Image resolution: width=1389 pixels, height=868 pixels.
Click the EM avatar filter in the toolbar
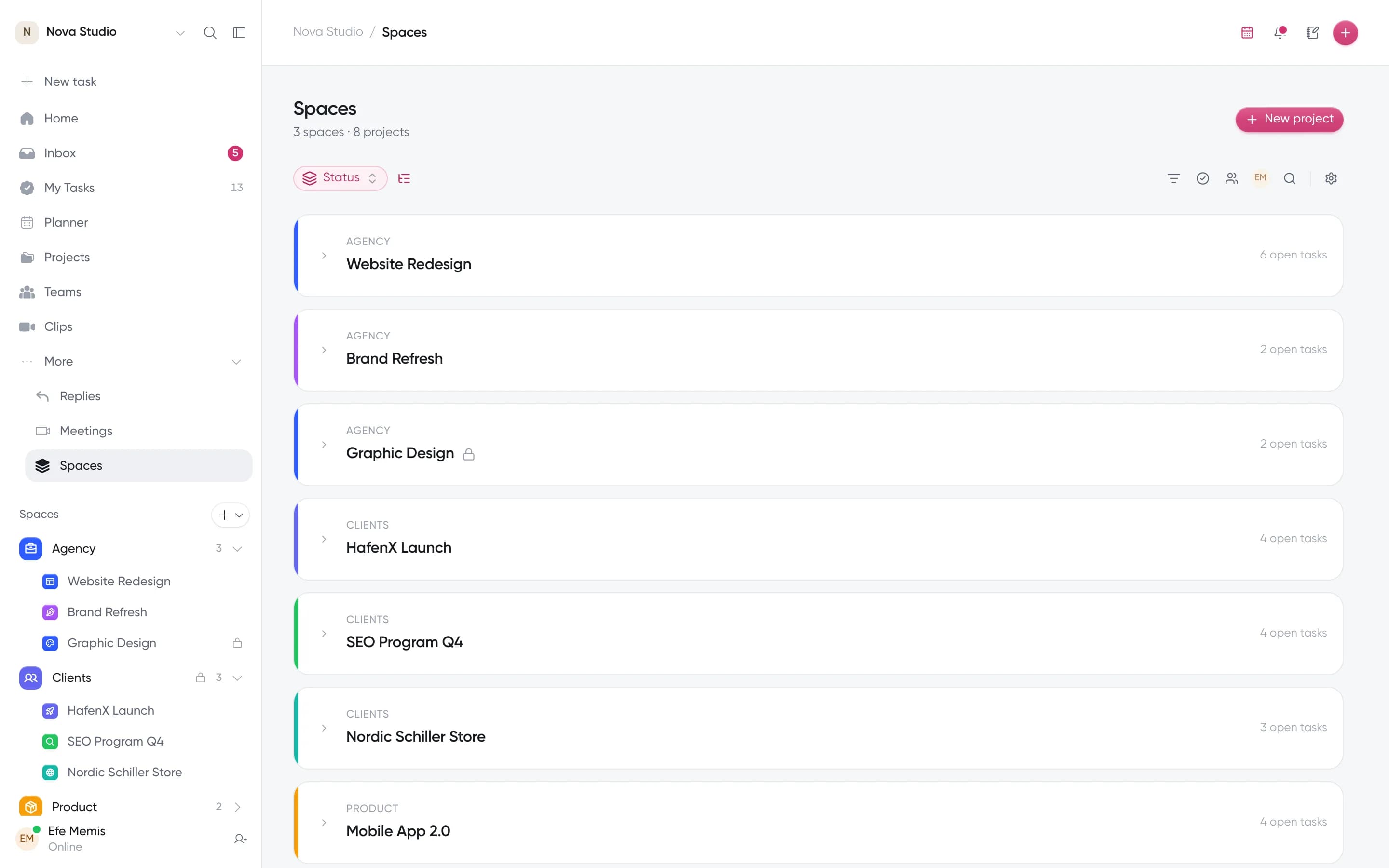[1260, 178]
